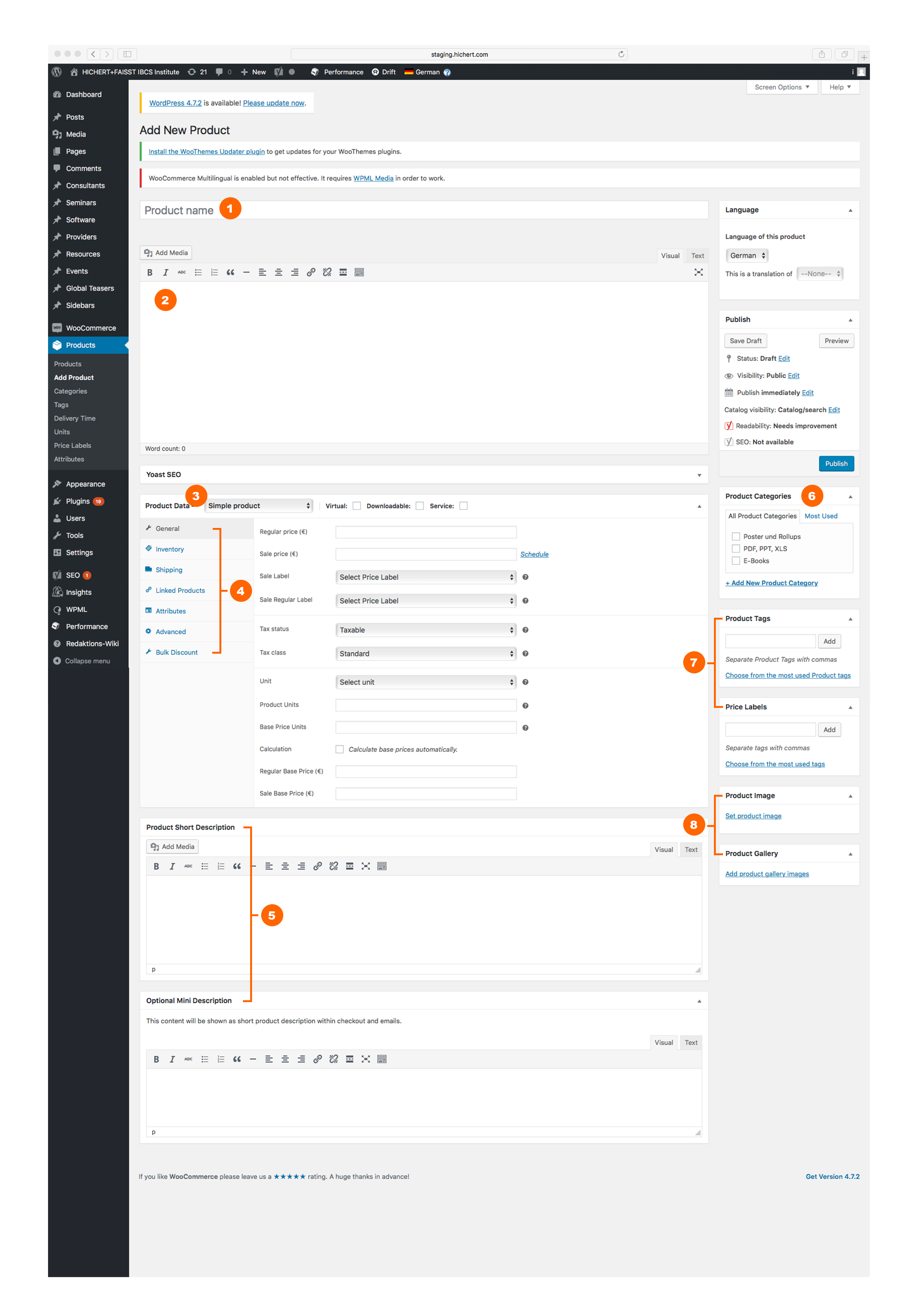The width and height of the screenshot is (917, 1316).
Task: Enable the Virtual product checkbox
Action: coord(357,505)
